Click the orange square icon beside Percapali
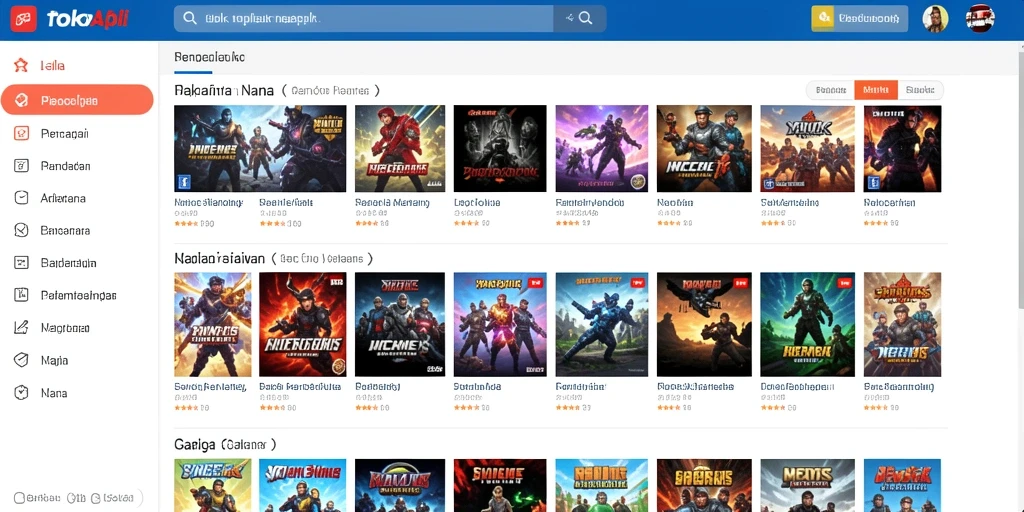 tap(21, 133)
